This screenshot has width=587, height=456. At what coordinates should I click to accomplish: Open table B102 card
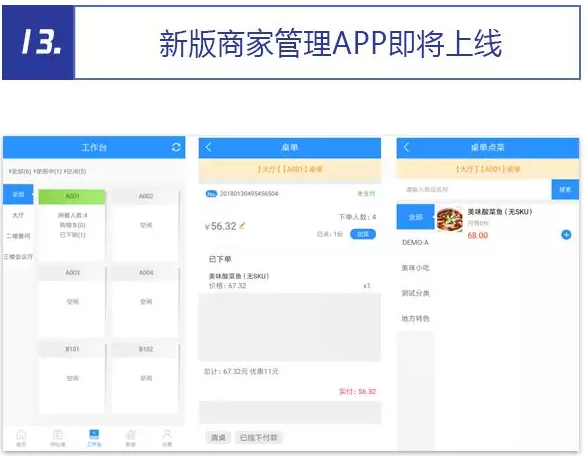pyautogui.click(x=146, y=378)
